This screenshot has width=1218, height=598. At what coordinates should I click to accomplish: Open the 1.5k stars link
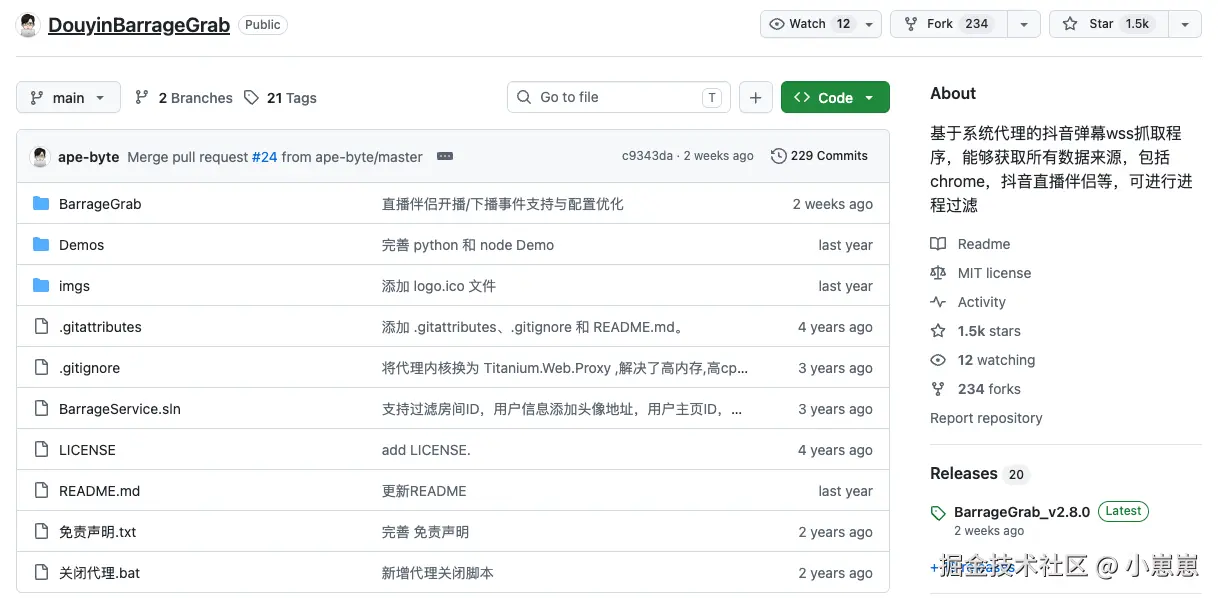(975, 330)
